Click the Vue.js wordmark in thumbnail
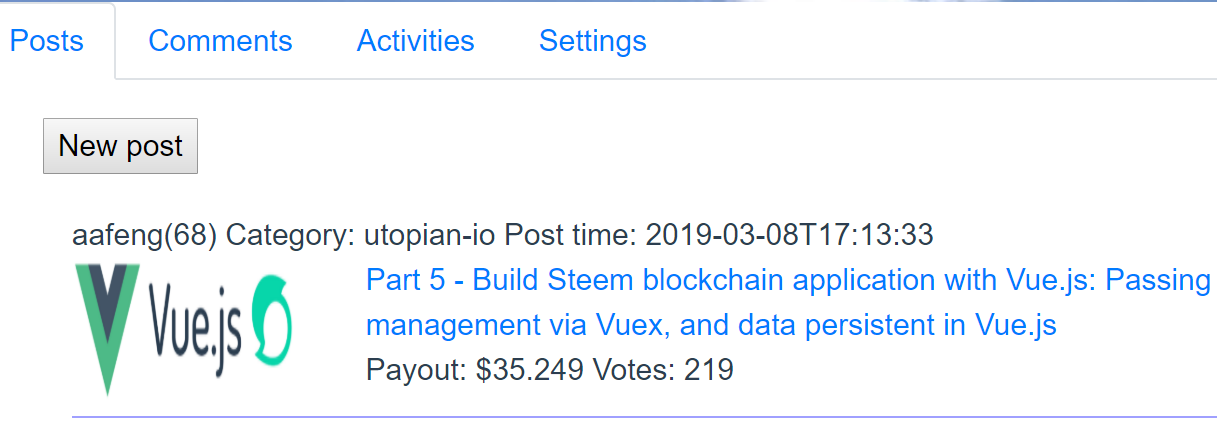1217x429 pixels. coord(195,325)
